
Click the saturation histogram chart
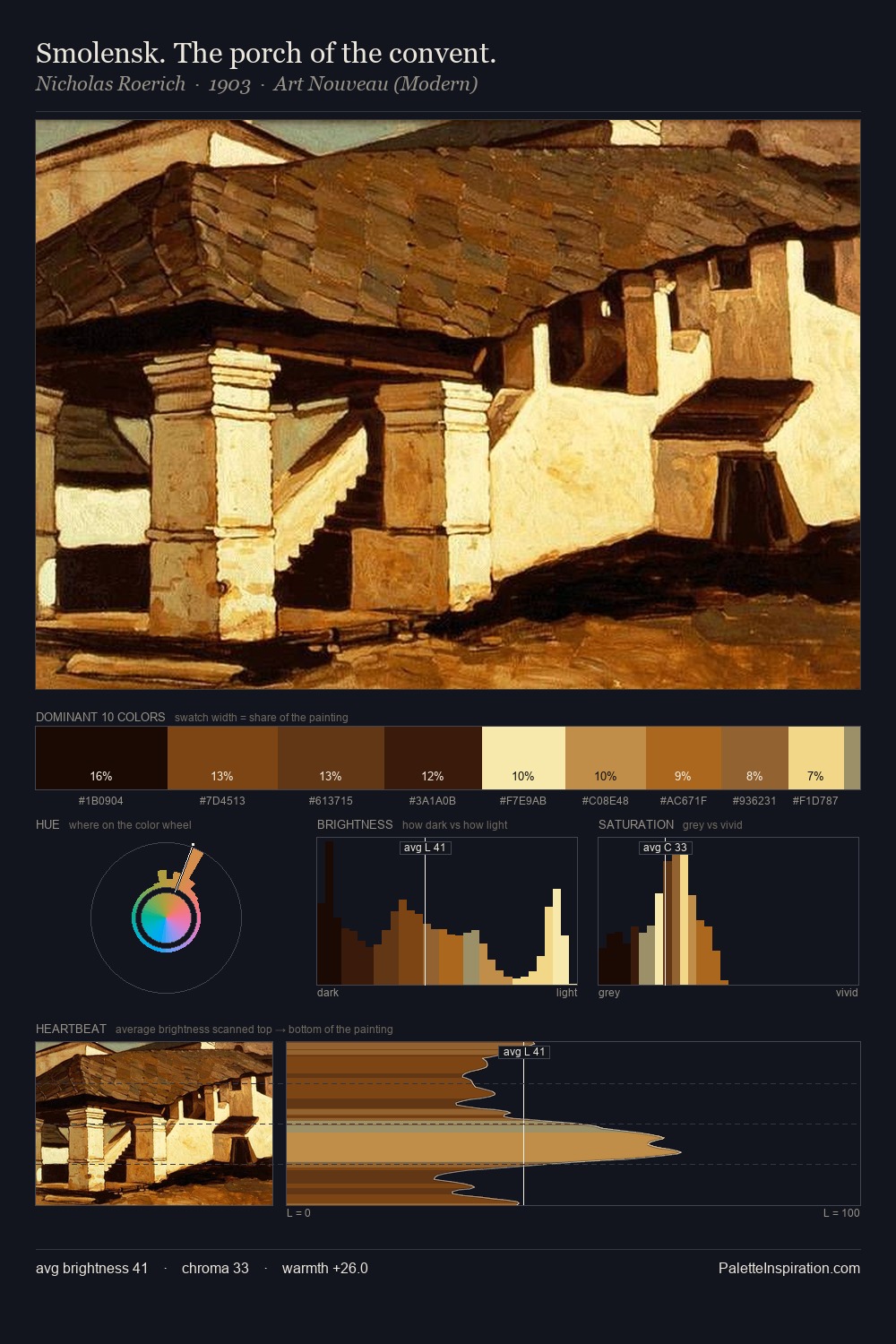point(728,911)
